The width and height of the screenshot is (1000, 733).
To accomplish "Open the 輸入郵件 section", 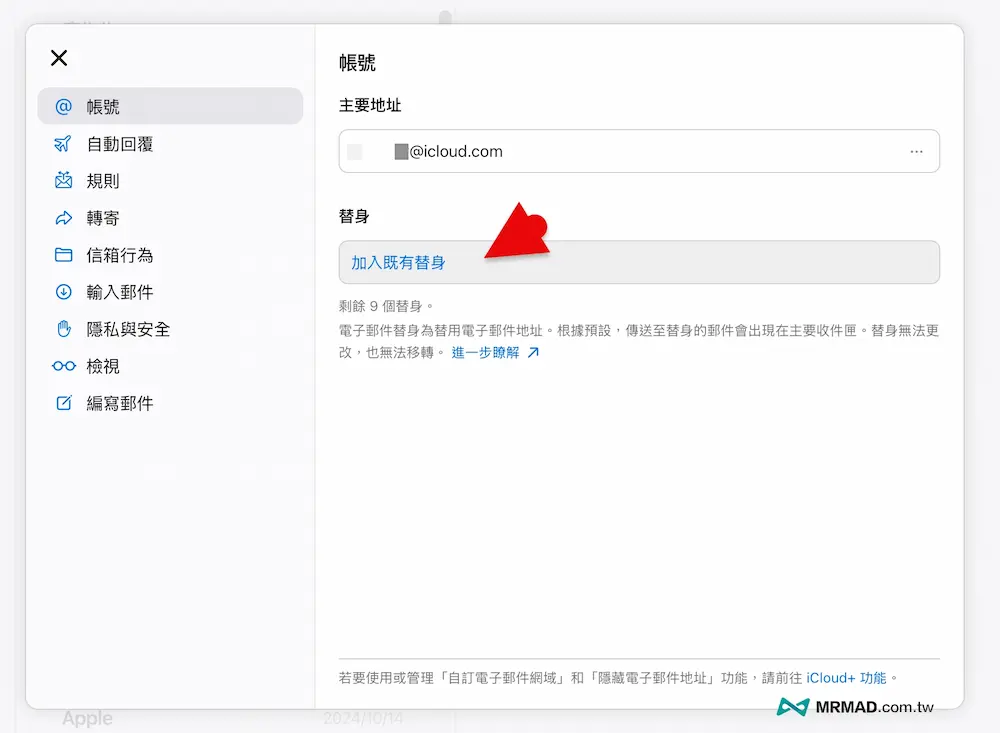I will (170, 292).
